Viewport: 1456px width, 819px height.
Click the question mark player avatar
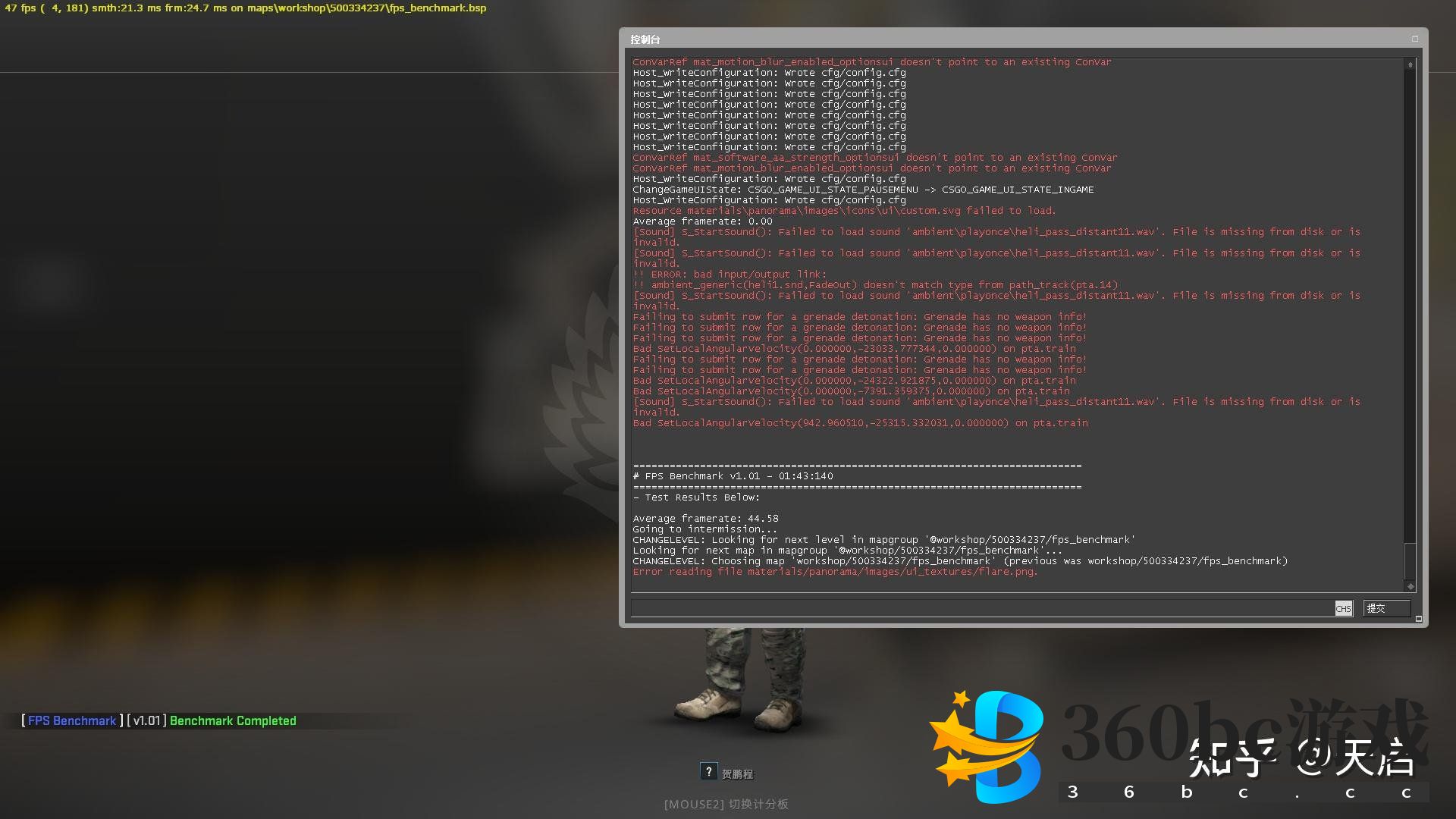point(708,771)
